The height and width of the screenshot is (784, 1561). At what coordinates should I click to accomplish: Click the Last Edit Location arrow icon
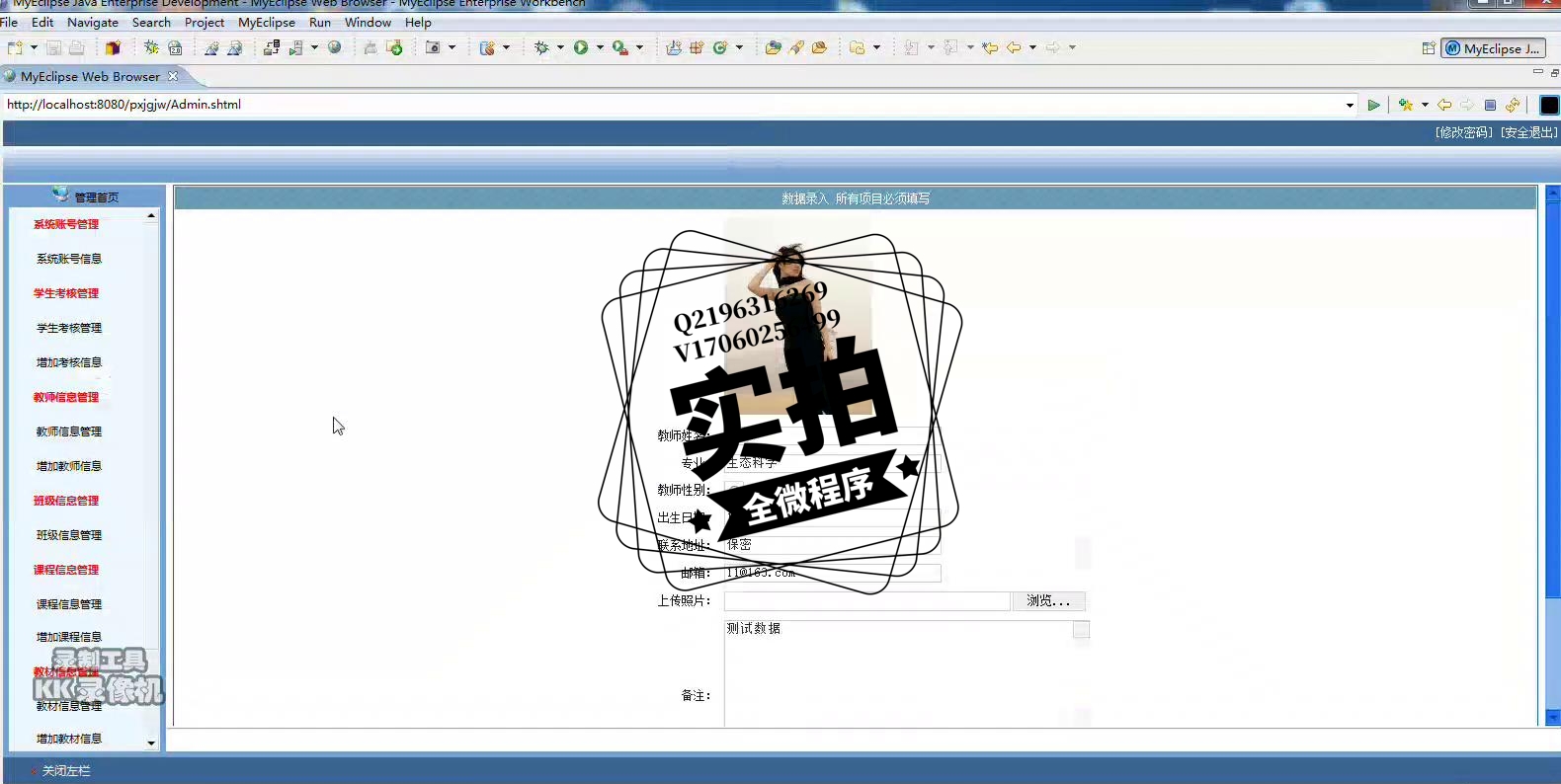[x=990, y=47]
